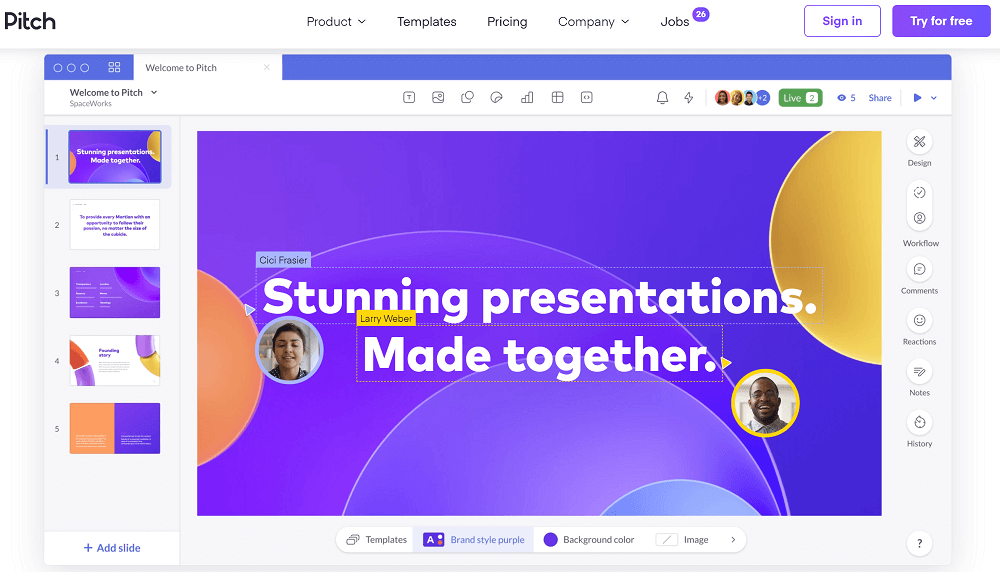The image size is (1000, 572).
Task: Close the Welcome to Pitch tab
Action: click(267, 67)
